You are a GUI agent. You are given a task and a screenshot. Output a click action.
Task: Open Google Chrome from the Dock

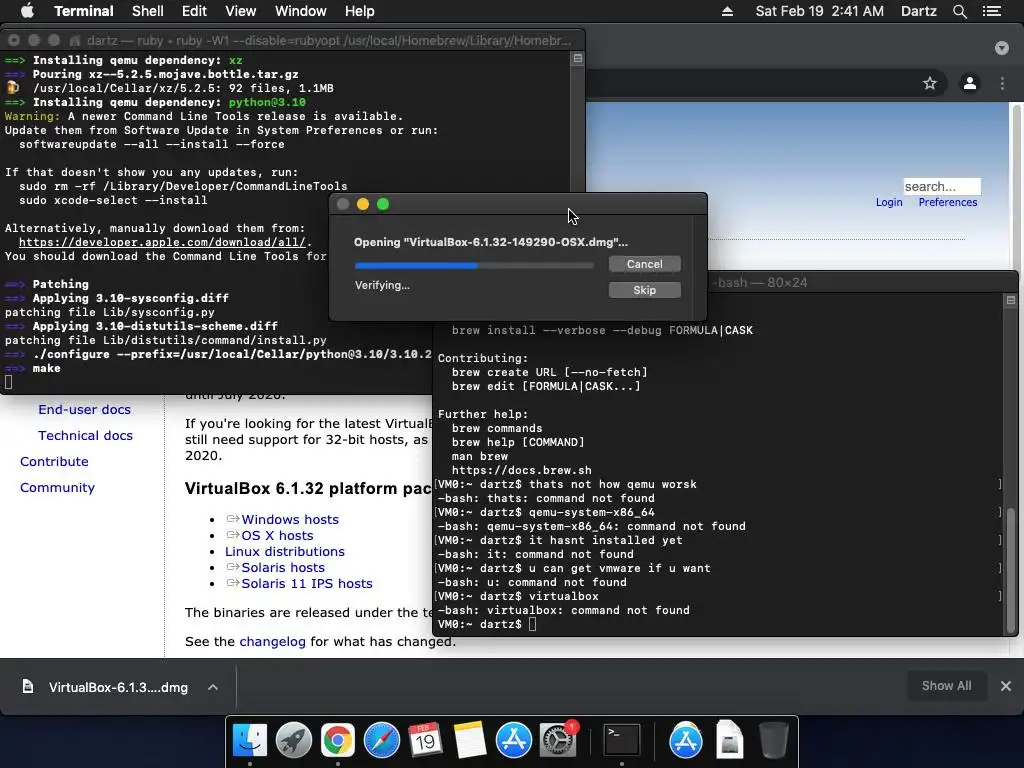(338, 740)
